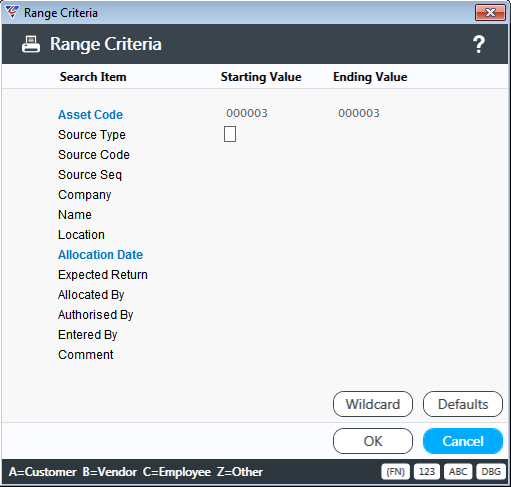
Task: Click the app logo in title bar
Action: pos(12,12)
